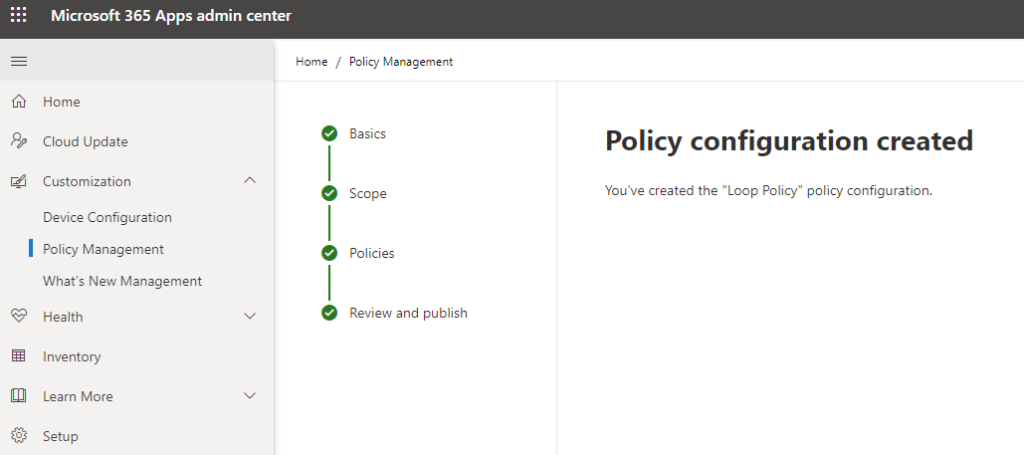Click the Setup gear icon

[19, 436]
